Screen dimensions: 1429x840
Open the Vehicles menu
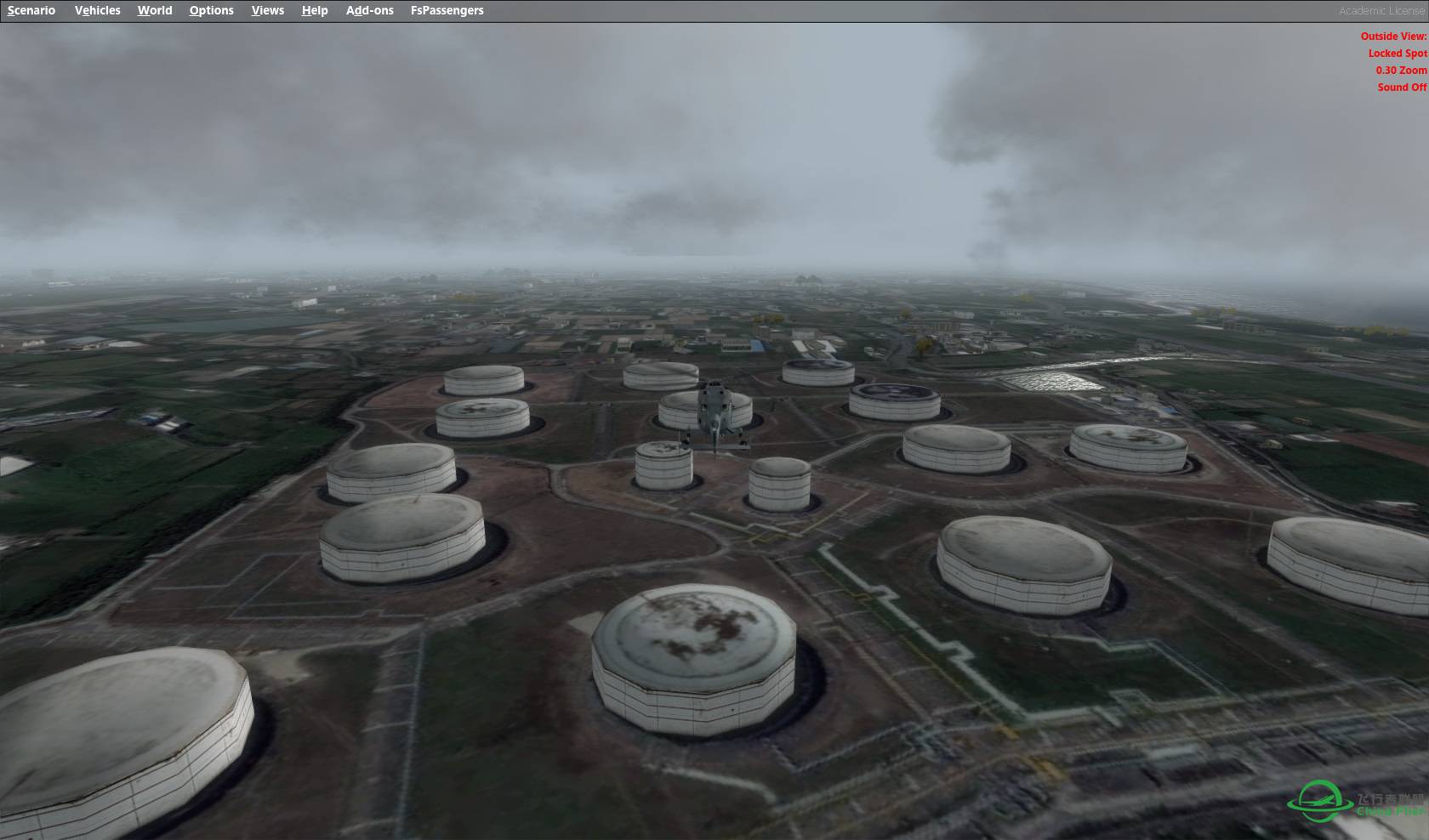click(97, 10)
